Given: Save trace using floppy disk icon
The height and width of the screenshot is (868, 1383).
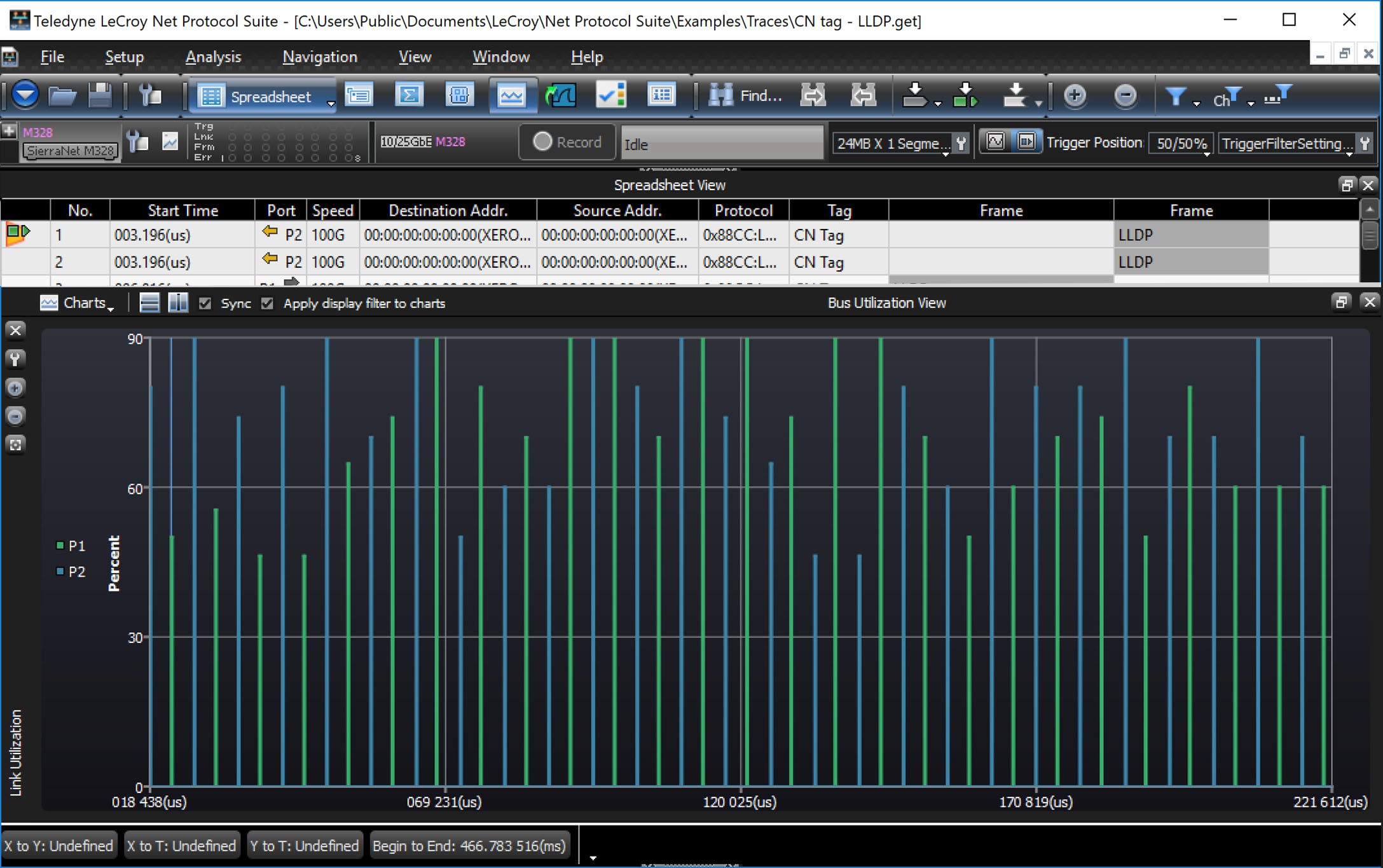Looking at the screenshot, I should tap(100, 96).
